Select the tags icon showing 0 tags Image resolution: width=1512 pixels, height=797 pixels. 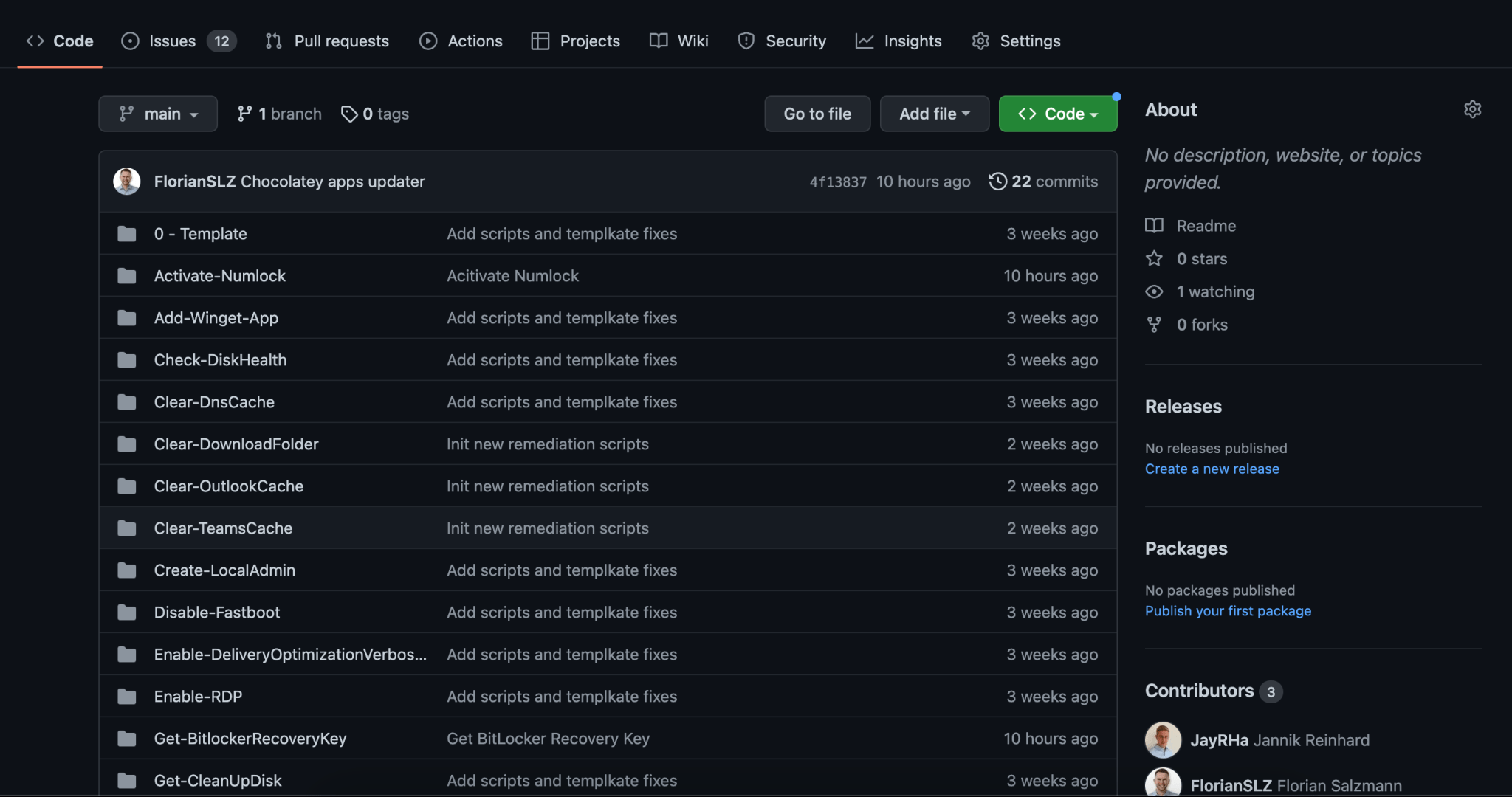pos(350,114)
